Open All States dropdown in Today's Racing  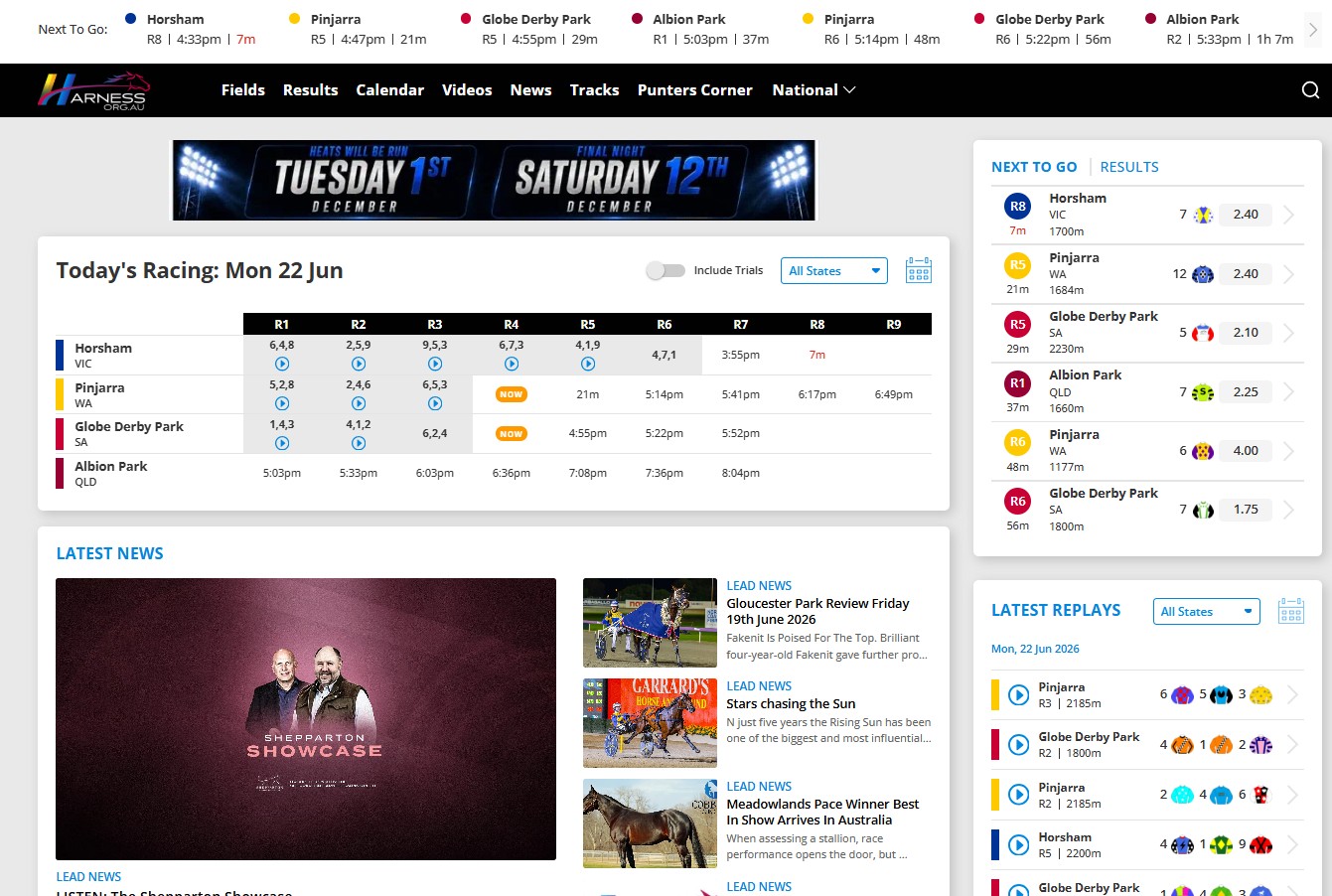coord(834,270)
